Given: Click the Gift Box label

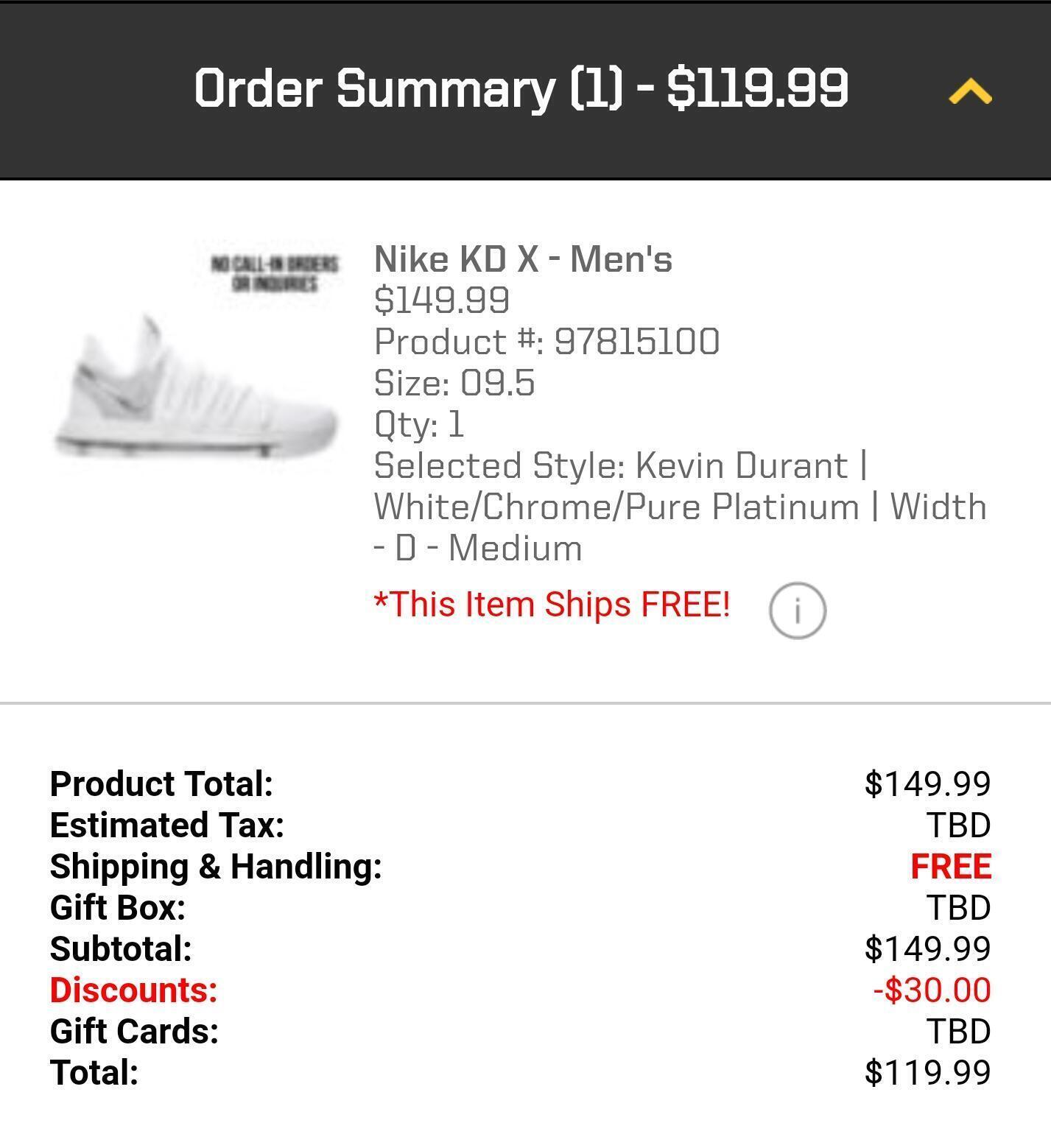Looking at the screenshot, I should (x=118, y=908).
